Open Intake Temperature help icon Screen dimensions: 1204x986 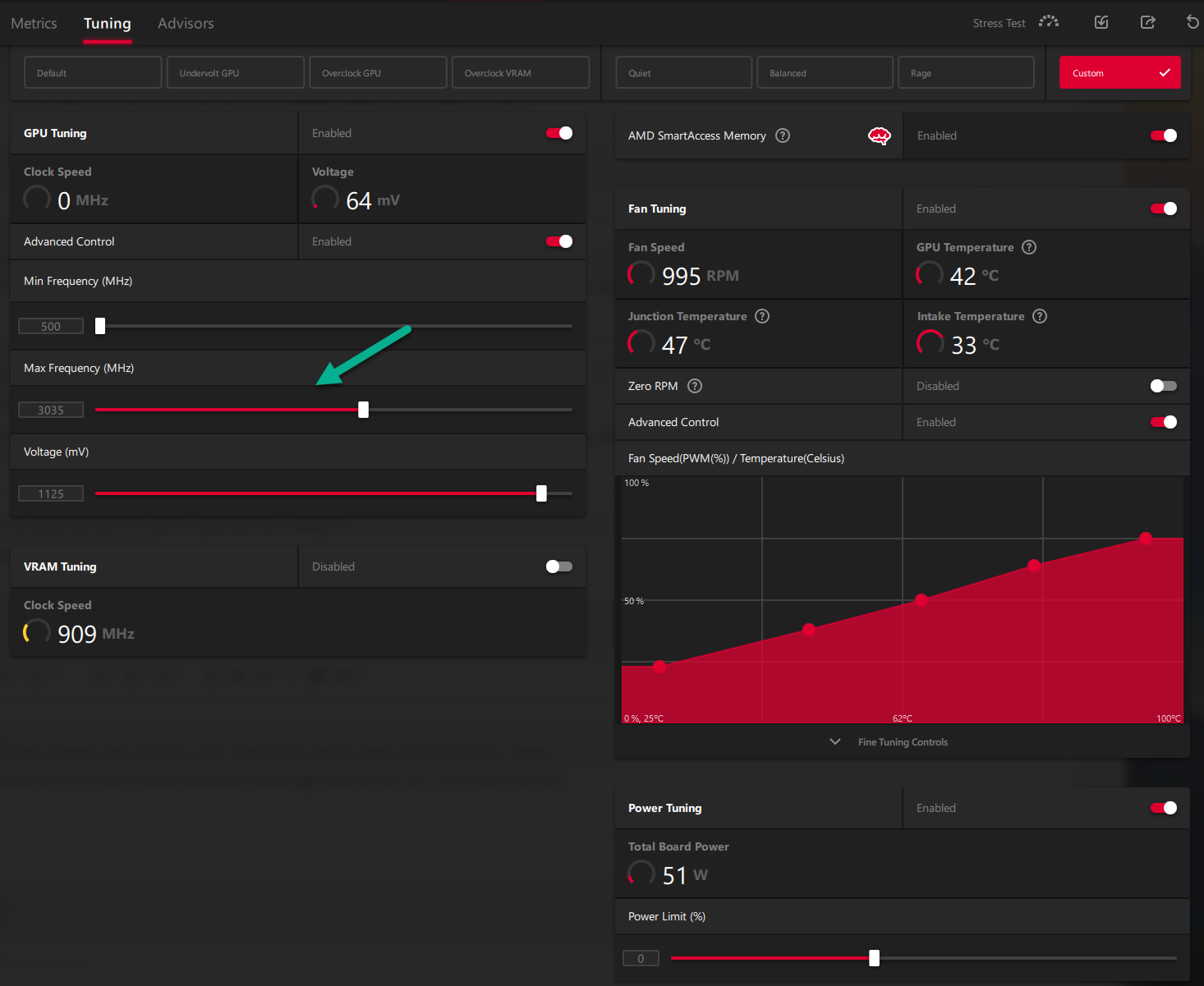1040,316
